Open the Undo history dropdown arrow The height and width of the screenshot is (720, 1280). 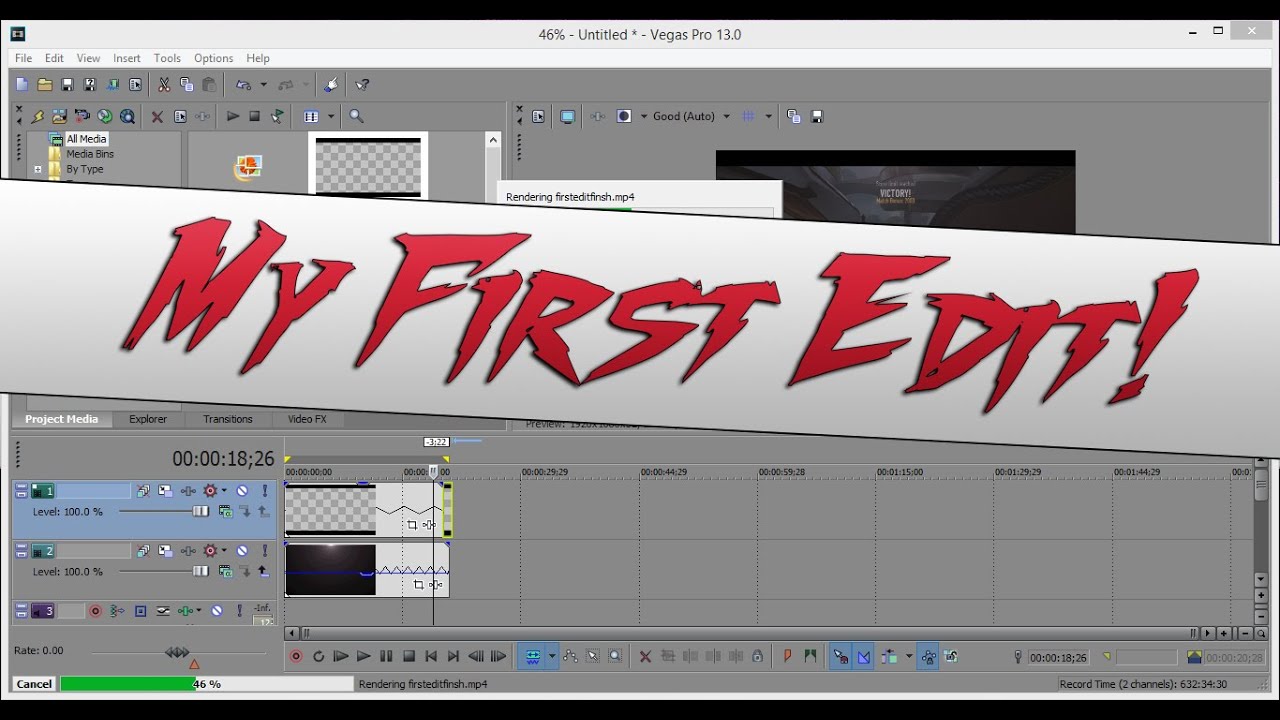pos(264,85)
